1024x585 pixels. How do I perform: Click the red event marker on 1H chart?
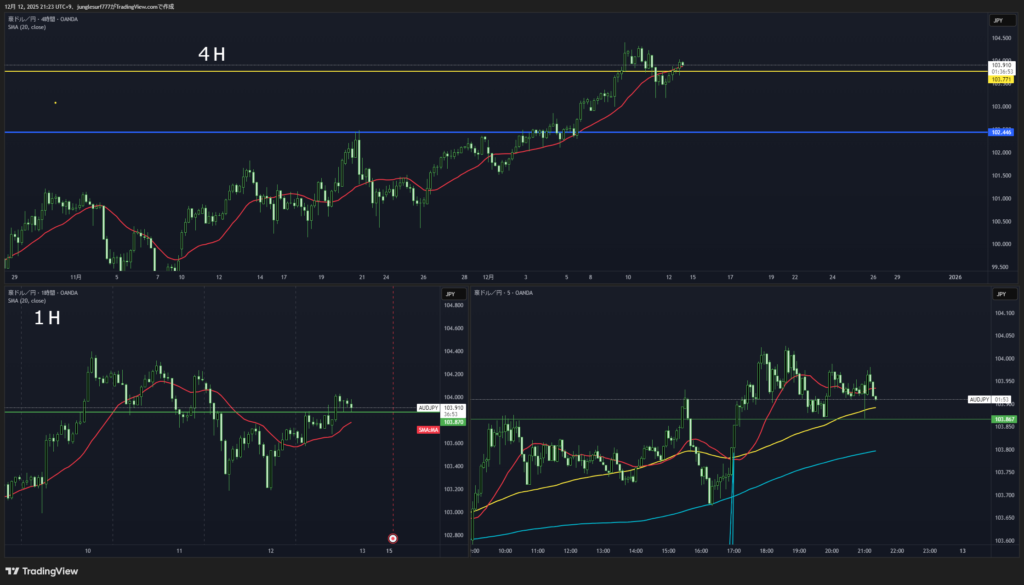pyautogui.click(x=392, y=538)
